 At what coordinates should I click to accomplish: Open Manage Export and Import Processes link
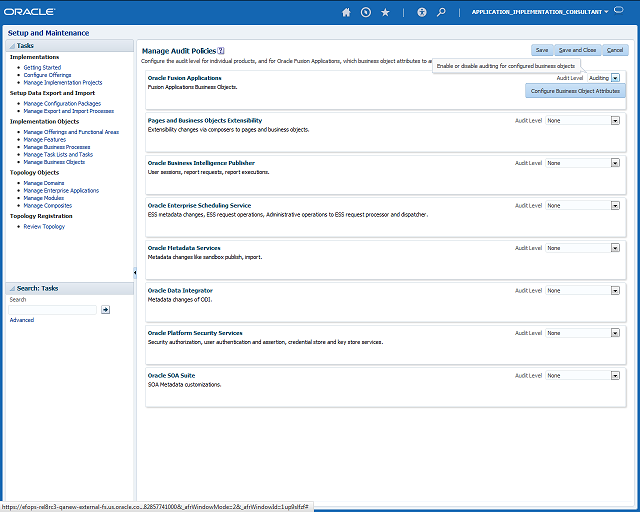pyautogui.click(x=69, y=111)
